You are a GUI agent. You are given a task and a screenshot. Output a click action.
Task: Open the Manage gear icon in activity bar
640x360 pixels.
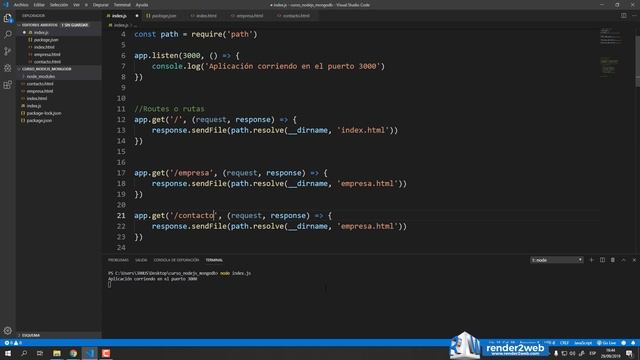(8, 330)
